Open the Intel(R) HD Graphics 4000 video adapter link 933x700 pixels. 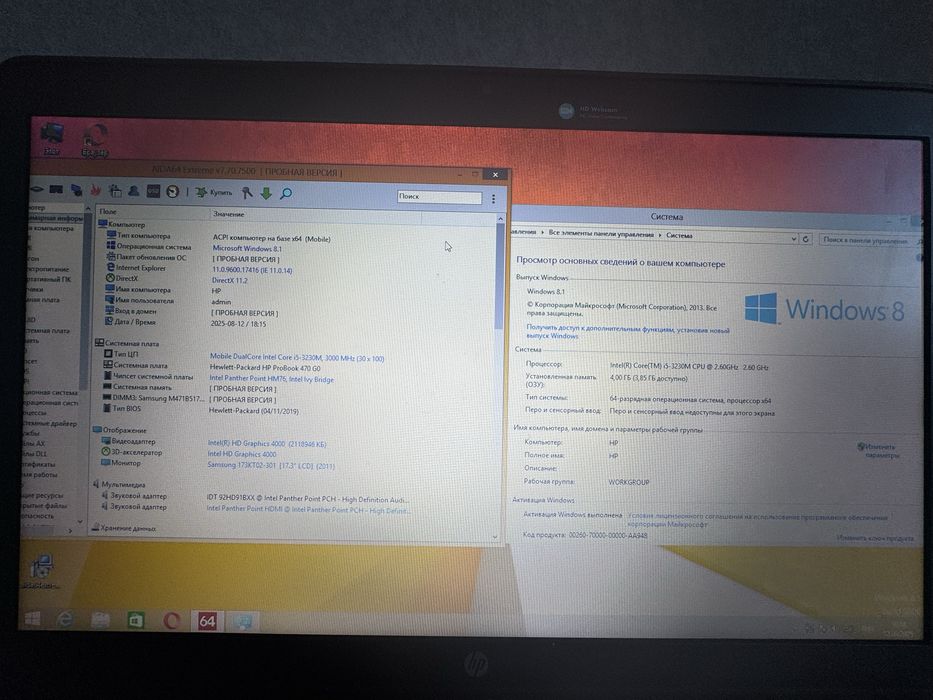pyautogui.click(x=267, y=443)
